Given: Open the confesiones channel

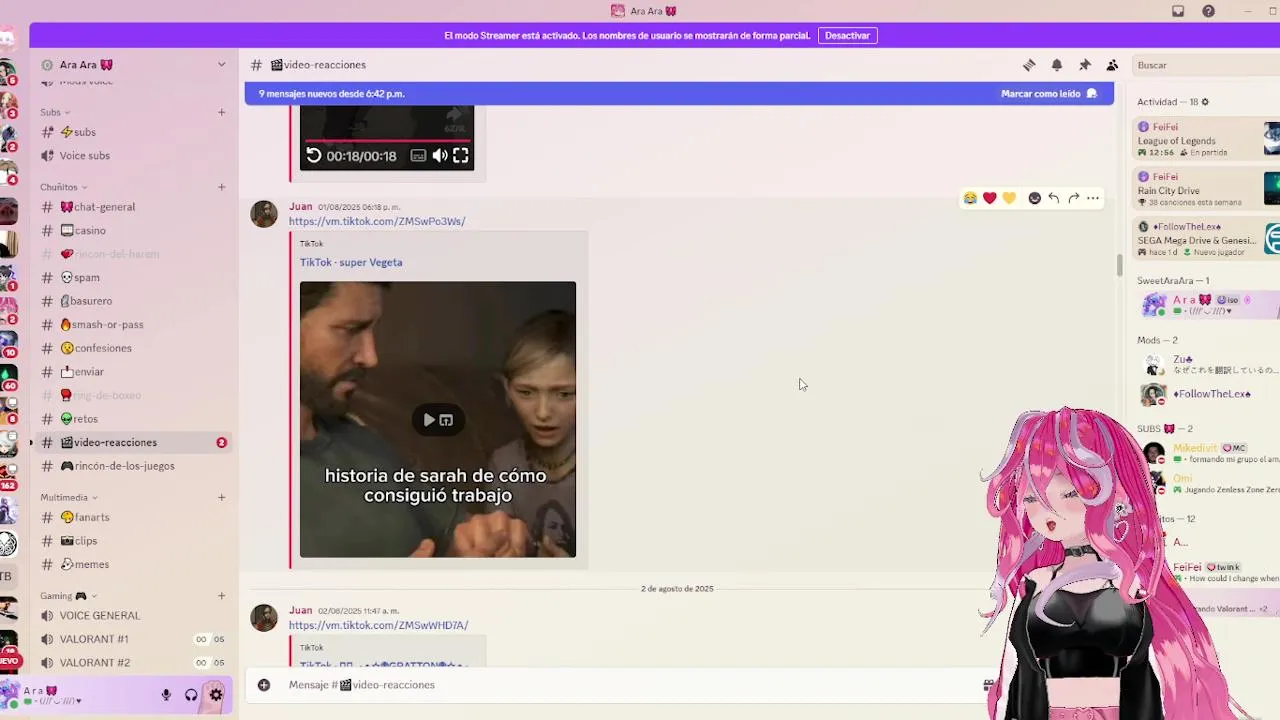Looking at the screenshot, I should pos(134,348).
